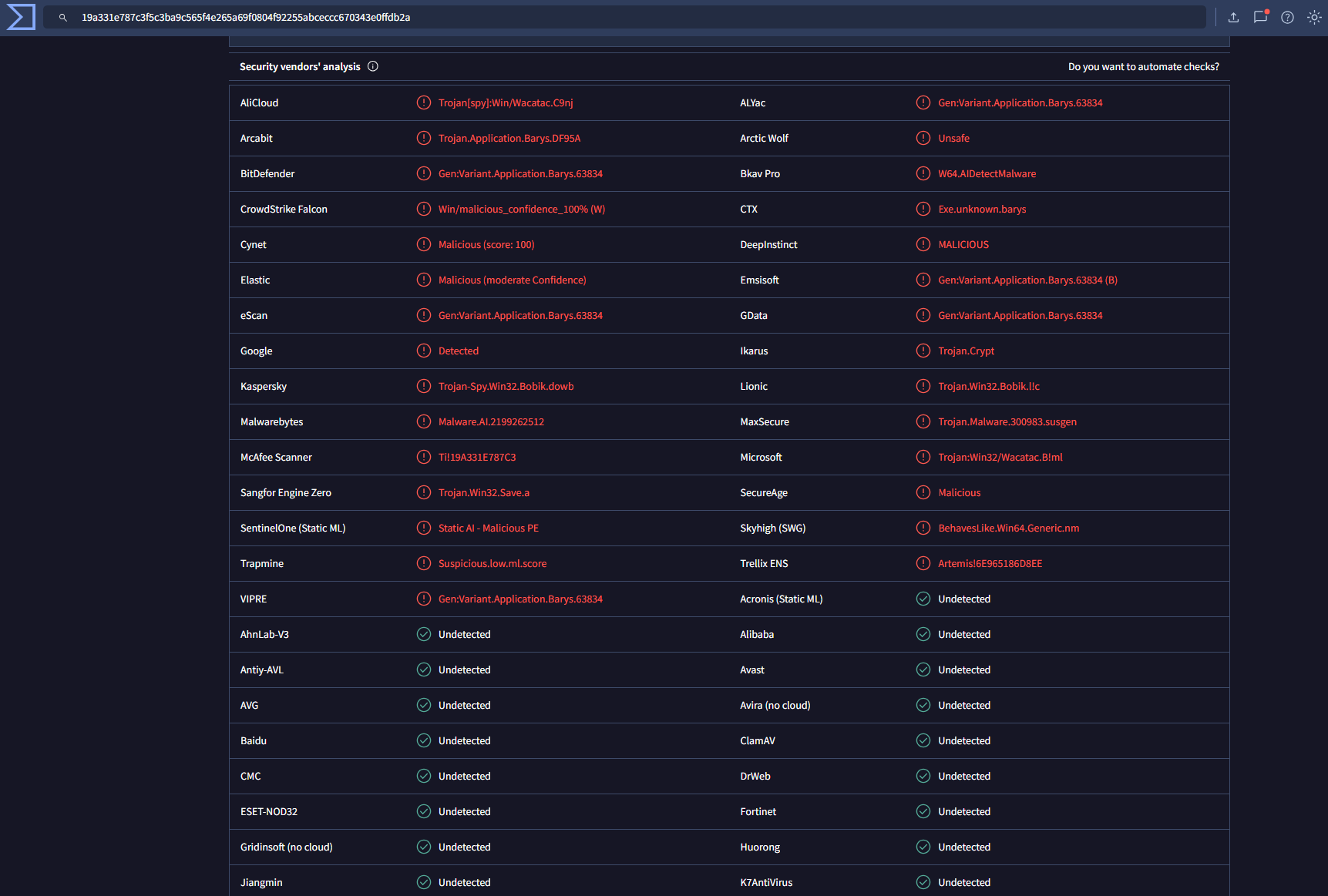Screen dimensions: 1328x896
Task: Select 'BehavesLike.Win64.Generic.nm' Skyhigh result
Action: tap(1008, 528)
